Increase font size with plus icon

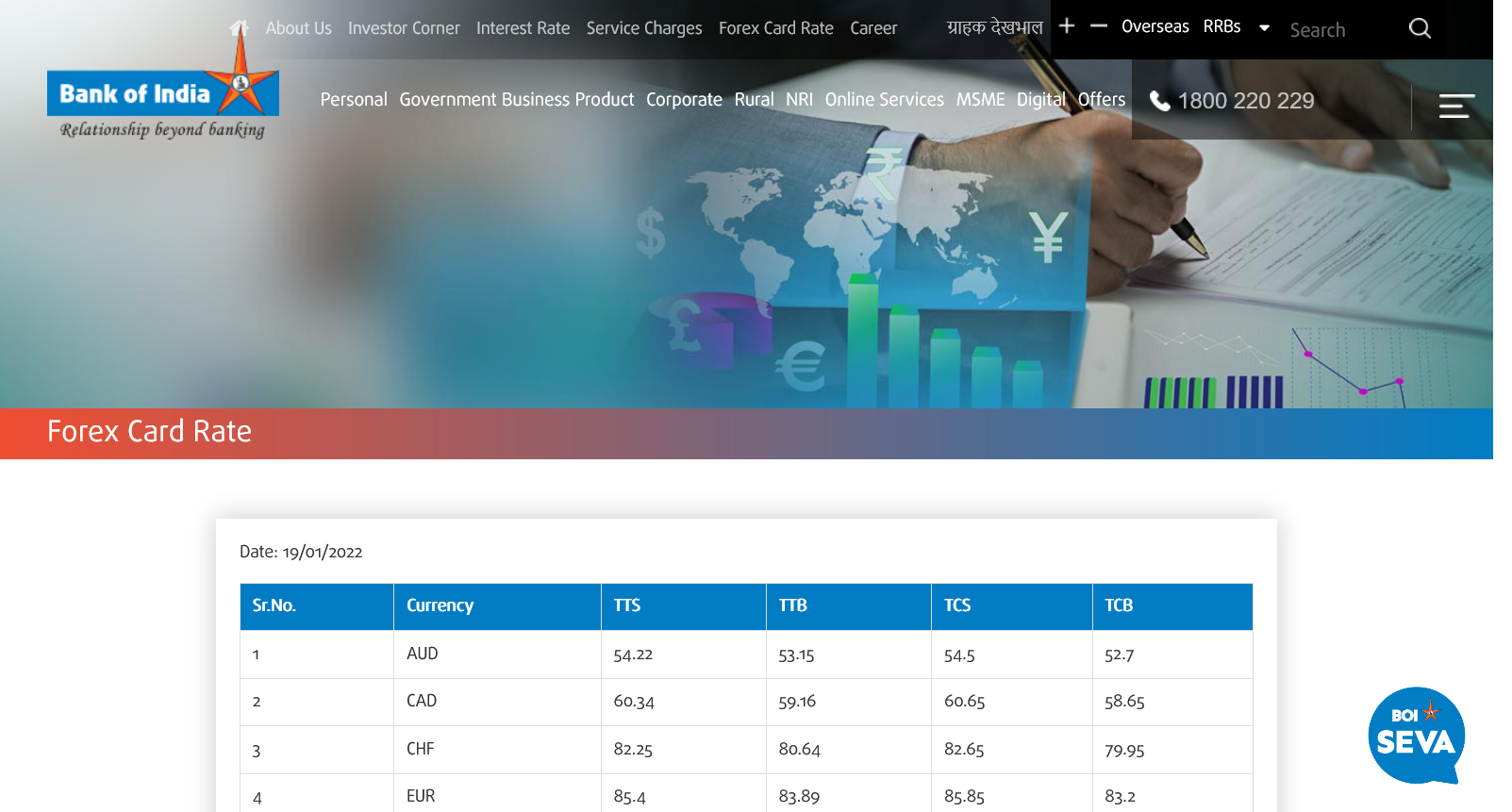tap(1067, 26)
